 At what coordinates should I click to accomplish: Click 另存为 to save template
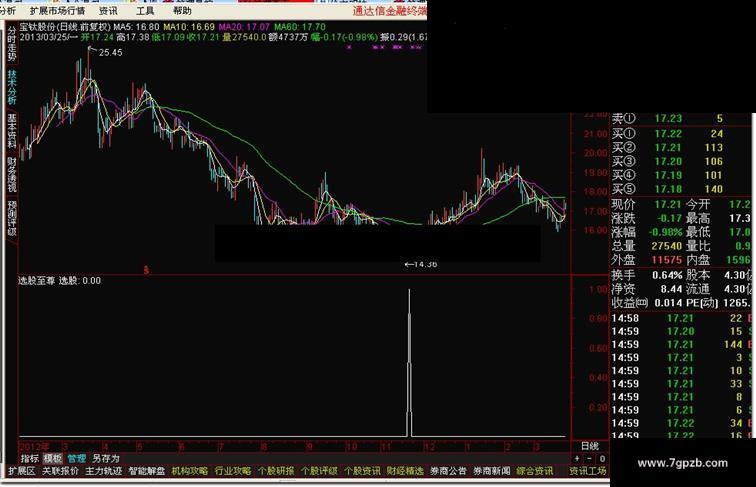106,458
